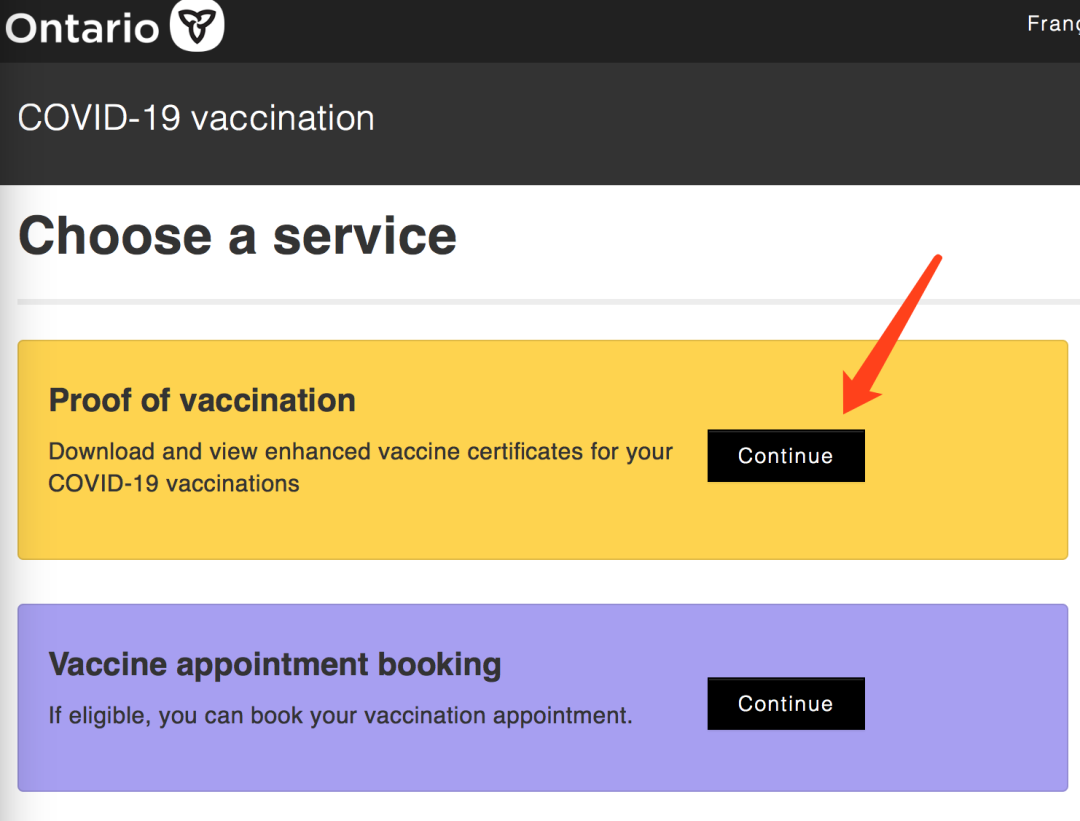Click the COVID-19 vaccination header title
Screen dimensions: 1080x821
pyautogui.click(x=196, y=118)
